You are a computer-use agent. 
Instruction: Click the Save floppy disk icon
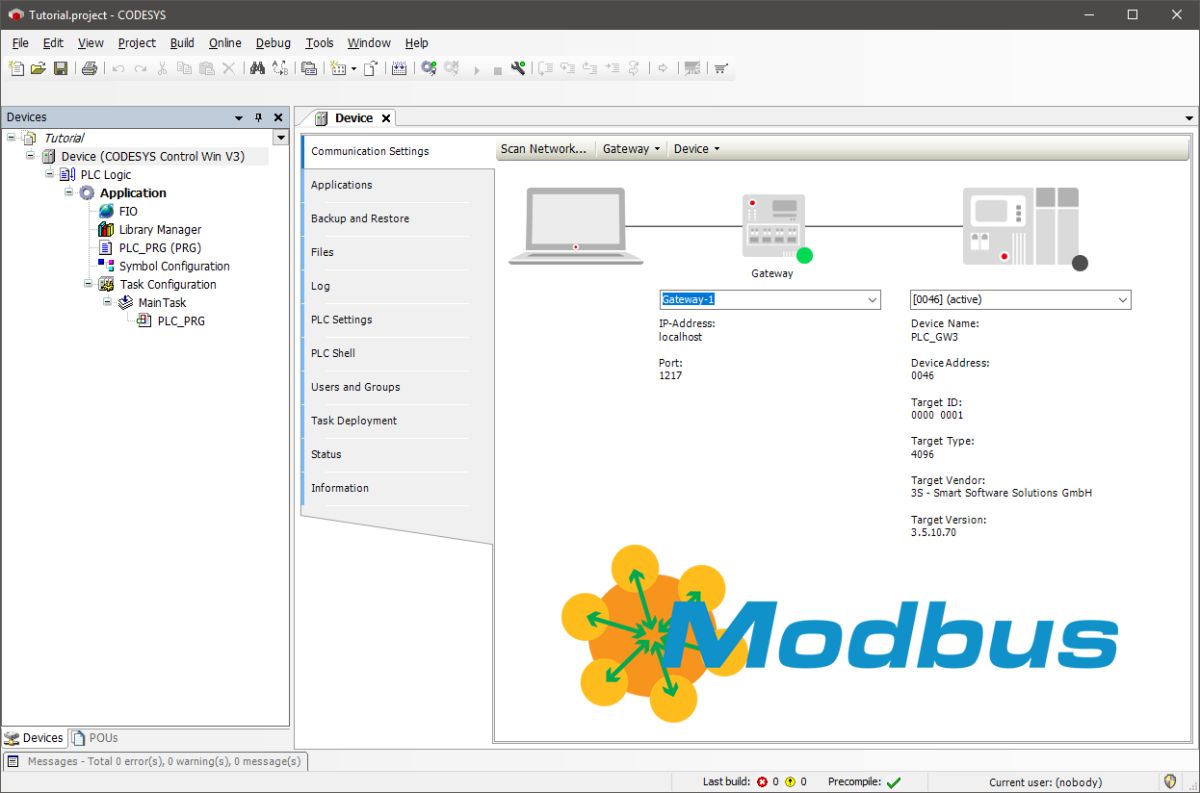point(60,68)
